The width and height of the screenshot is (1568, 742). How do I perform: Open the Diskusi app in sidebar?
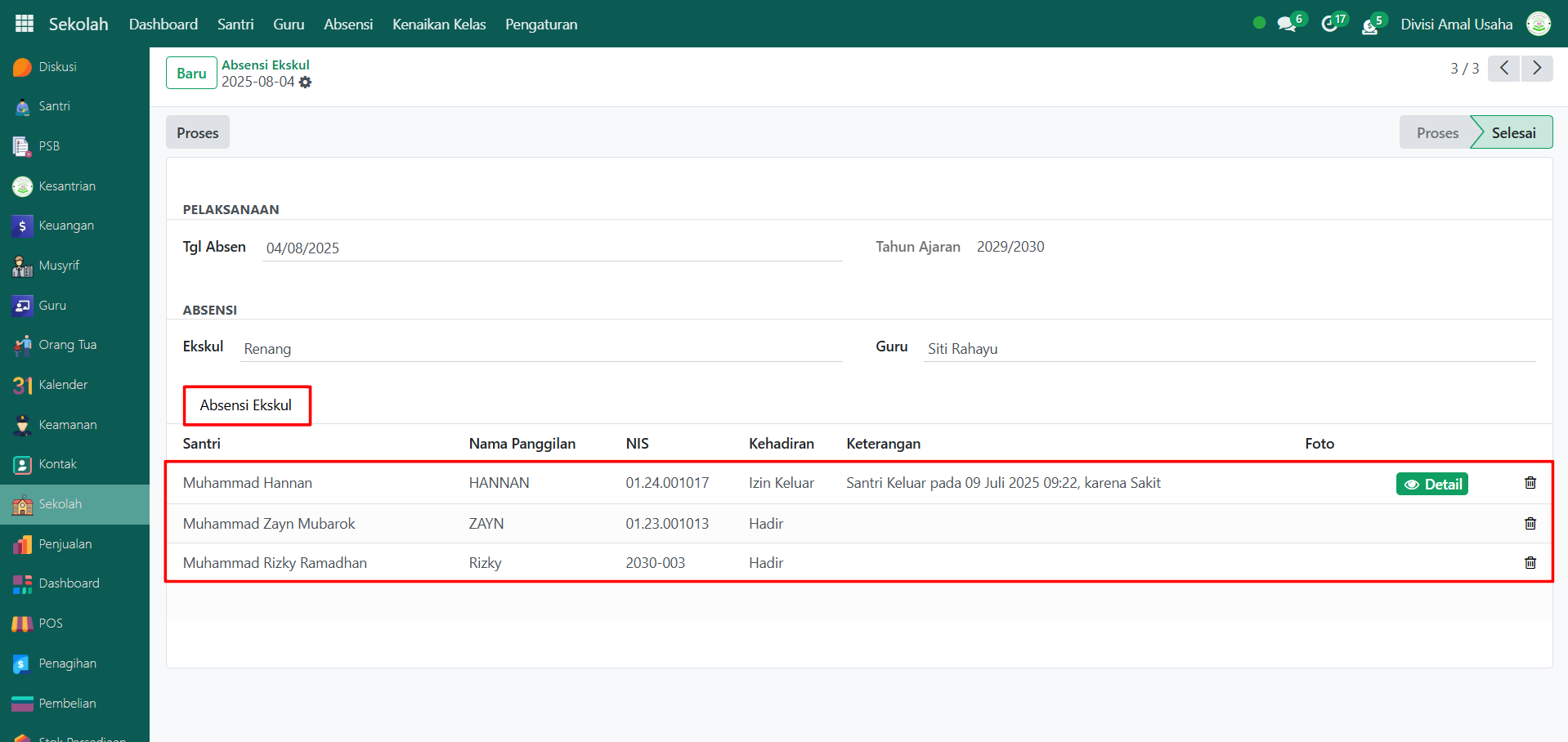[57, 67]
